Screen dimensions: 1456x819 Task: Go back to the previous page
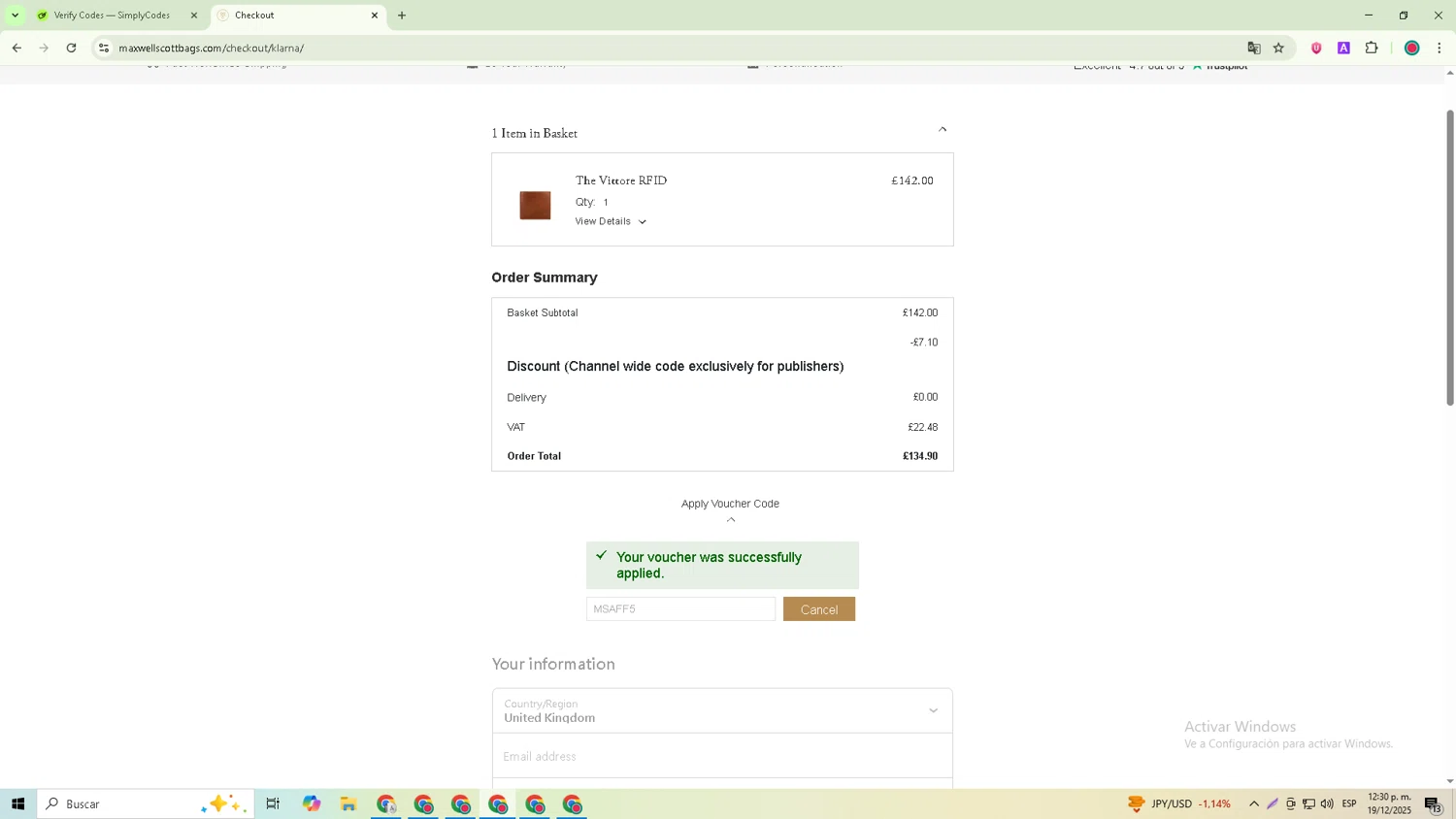coord(17,48)
